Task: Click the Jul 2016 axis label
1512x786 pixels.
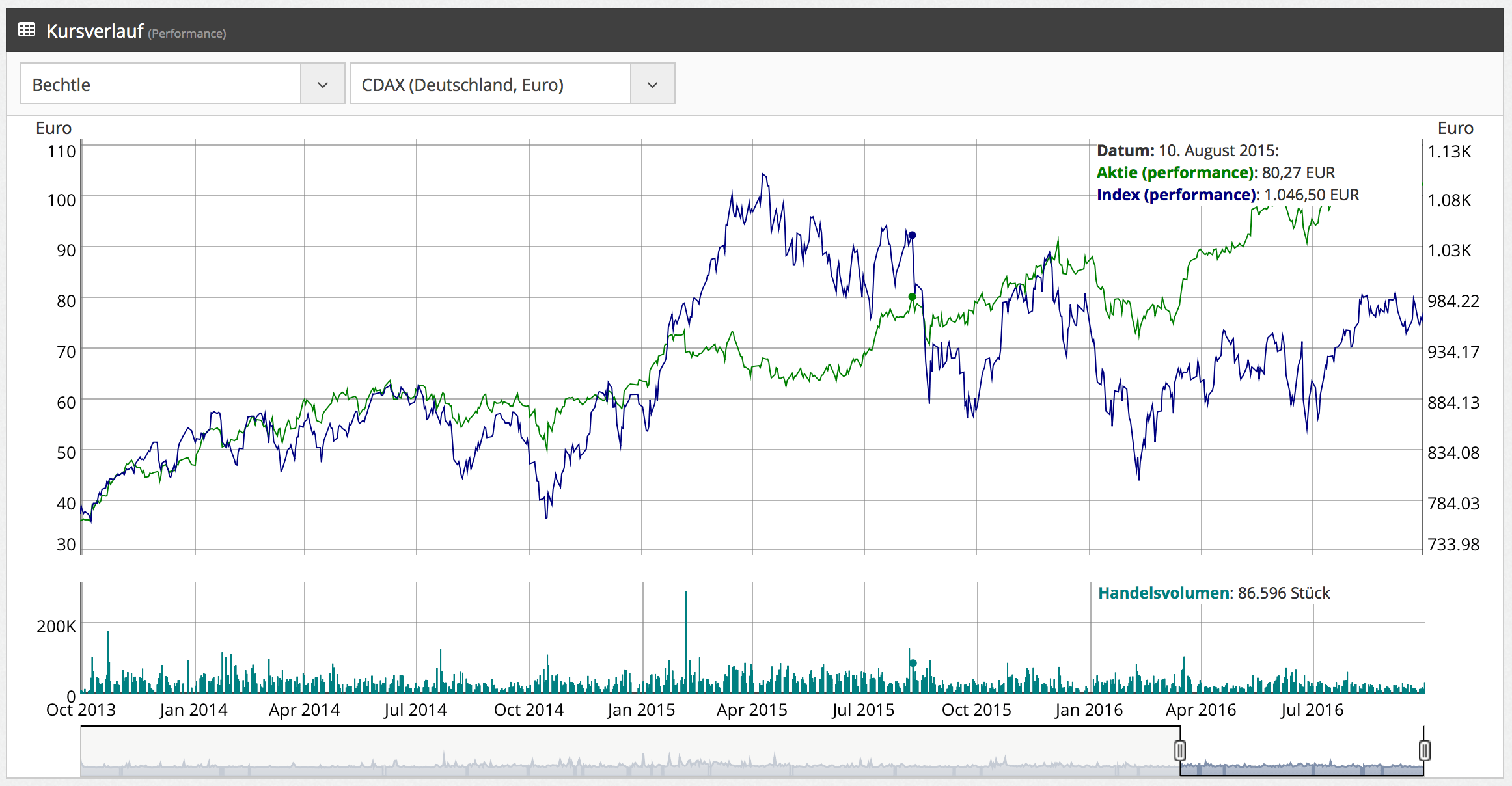Action: point(1312,710)
